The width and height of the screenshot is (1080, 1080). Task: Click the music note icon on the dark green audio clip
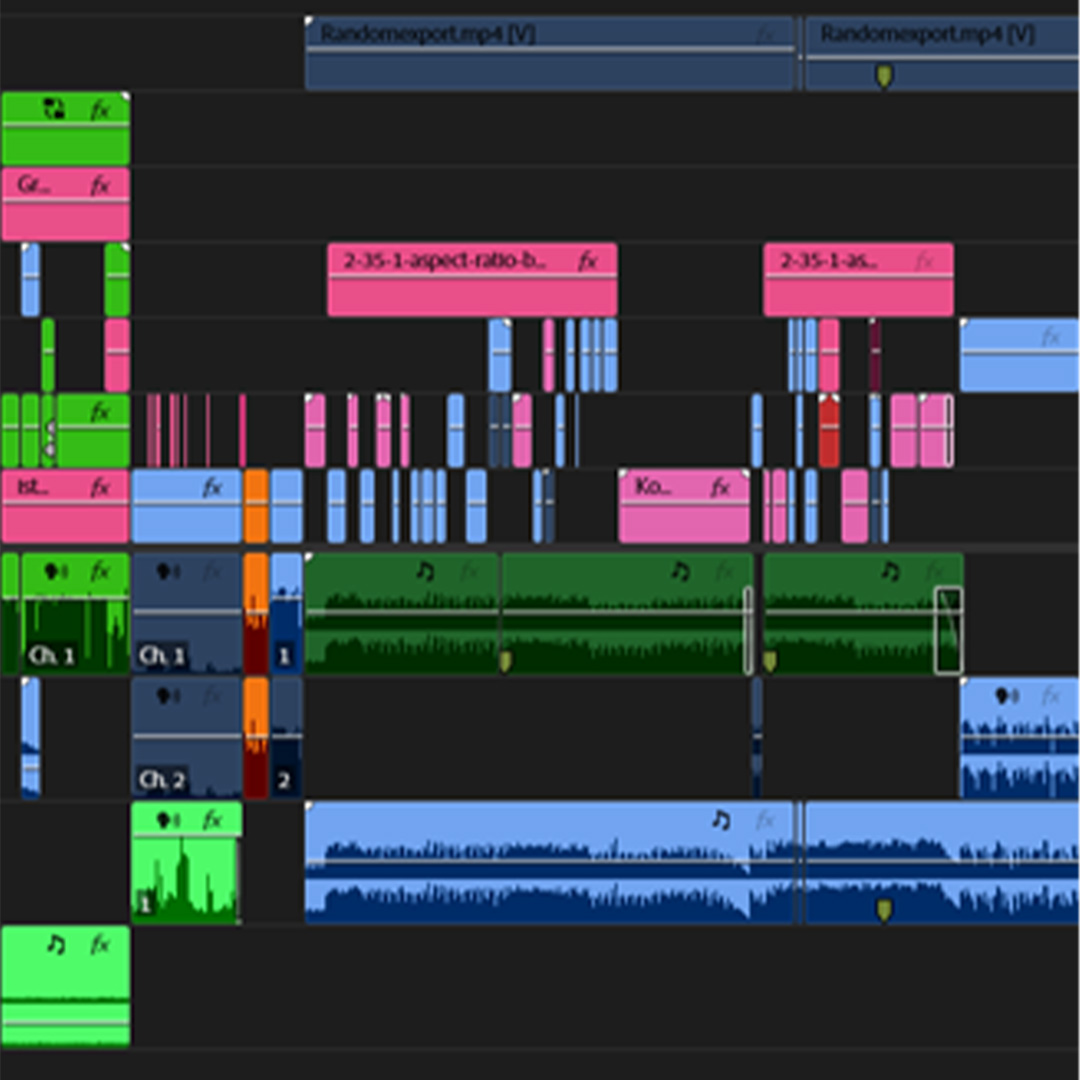point(427,570)
